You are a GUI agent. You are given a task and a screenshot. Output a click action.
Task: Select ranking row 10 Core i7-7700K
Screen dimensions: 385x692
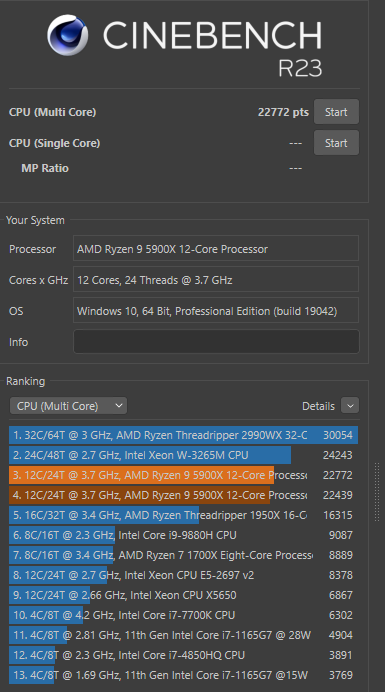point(183,615)
